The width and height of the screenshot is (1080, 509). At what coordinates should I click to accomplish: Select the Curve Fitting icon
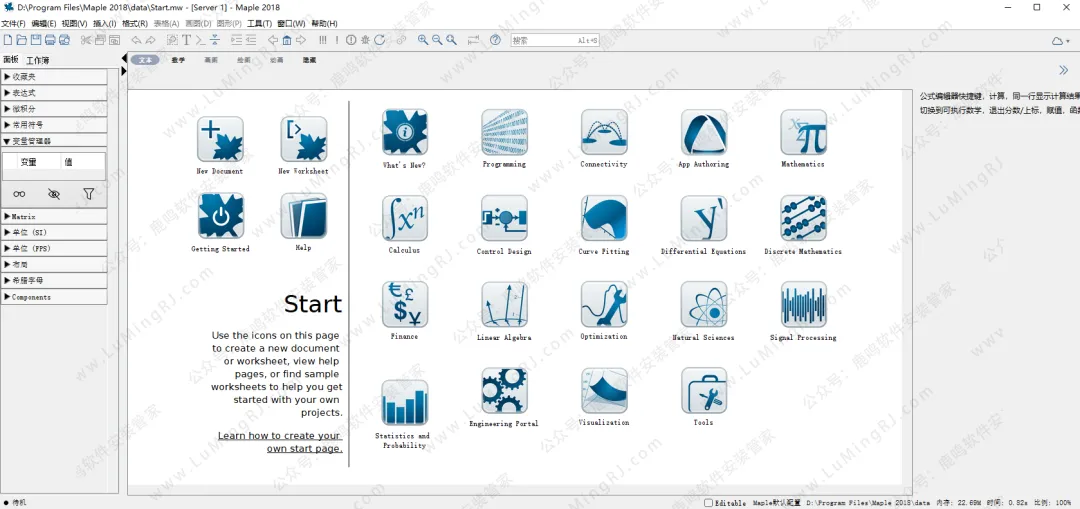[x=604, y=218]
